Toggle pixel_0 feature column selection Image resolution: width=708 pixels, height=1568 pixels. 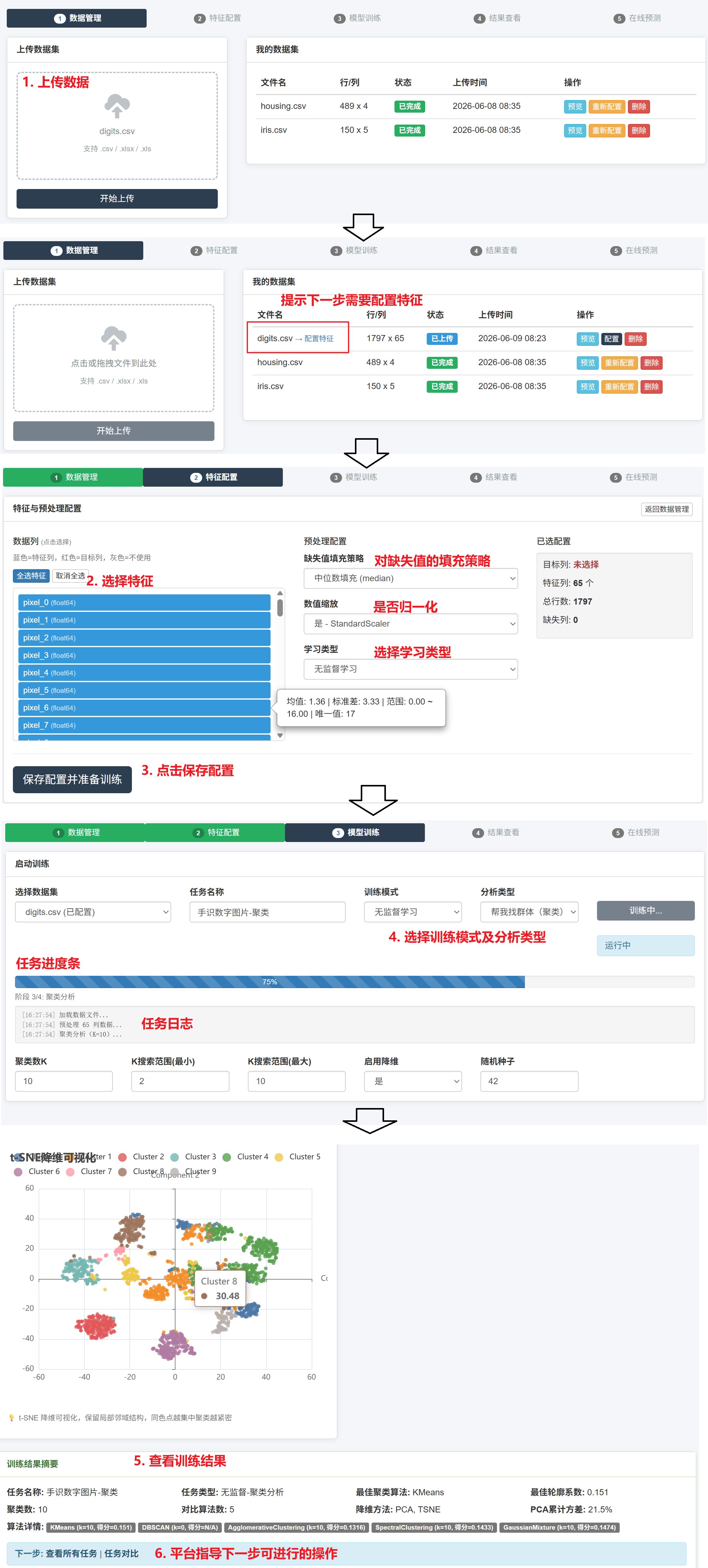(144, 603)
